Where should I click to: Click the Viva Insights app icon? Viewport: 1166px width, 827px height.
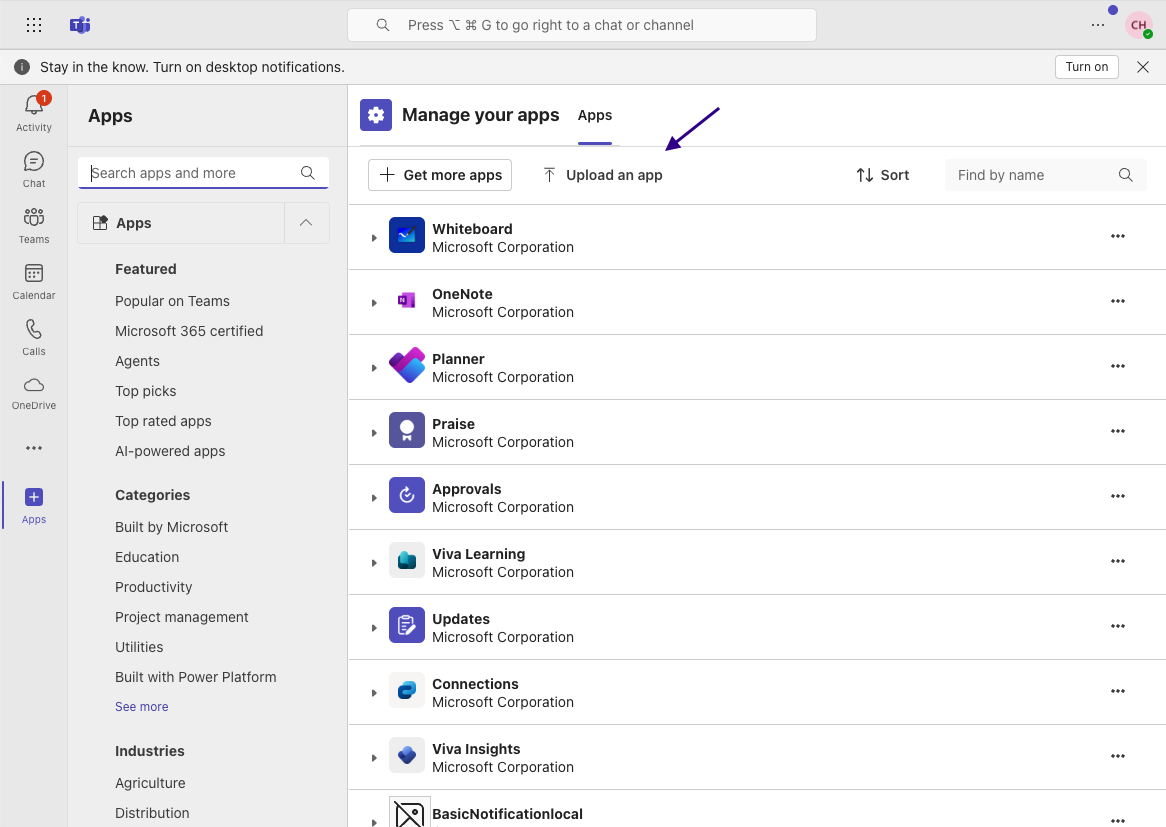pos(407,755)
